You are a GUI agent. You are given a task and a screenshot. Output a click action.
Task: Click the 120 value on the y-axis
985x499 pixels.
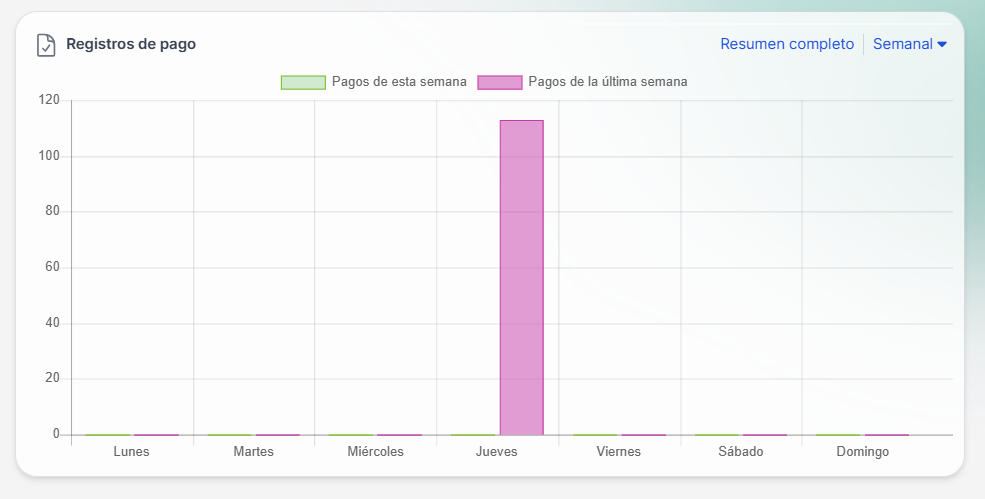click(x=49, y=100)
